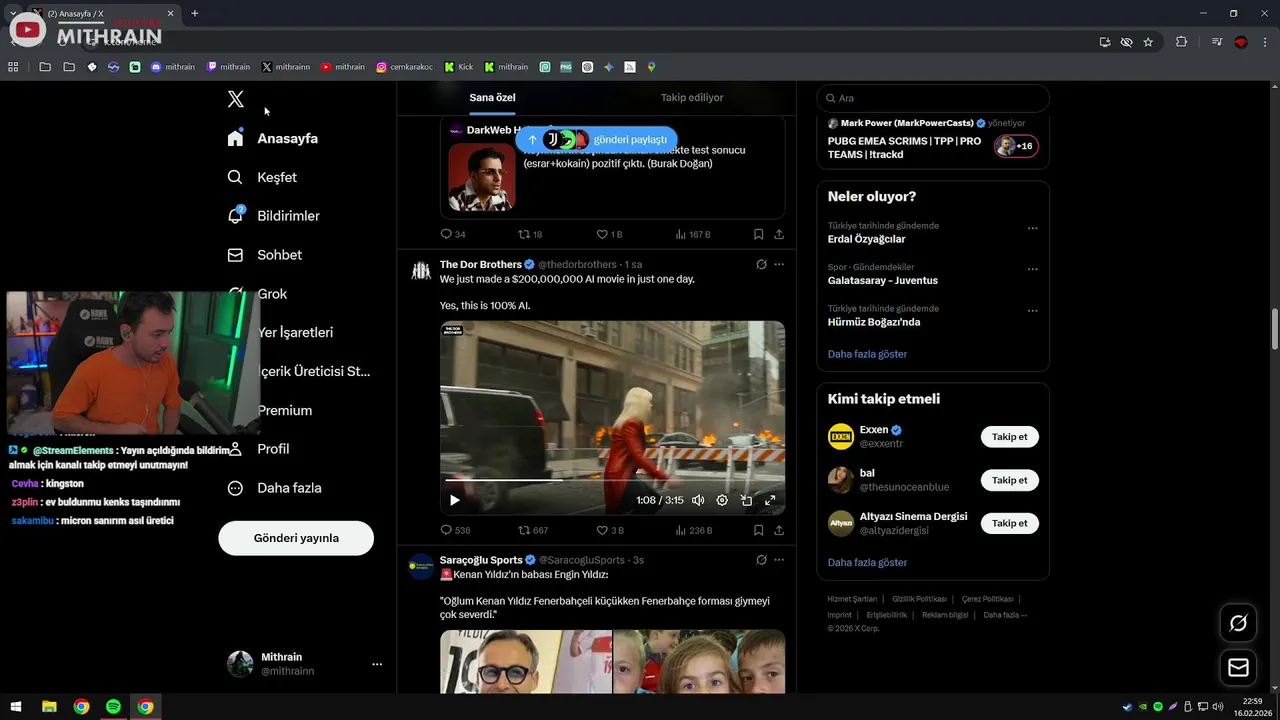The image size is (1280, 720).
Task: Open a new browser tab
Action: [194, 13]
